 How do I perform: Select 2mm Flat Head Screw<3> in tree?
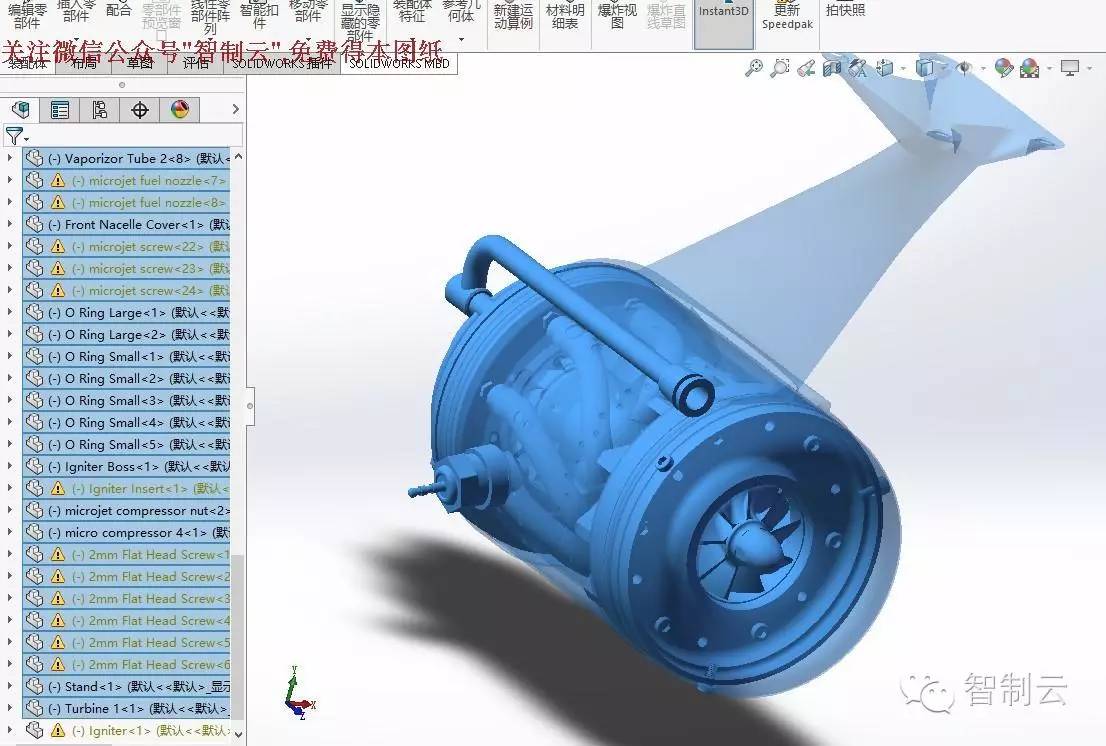click(126, 599)
